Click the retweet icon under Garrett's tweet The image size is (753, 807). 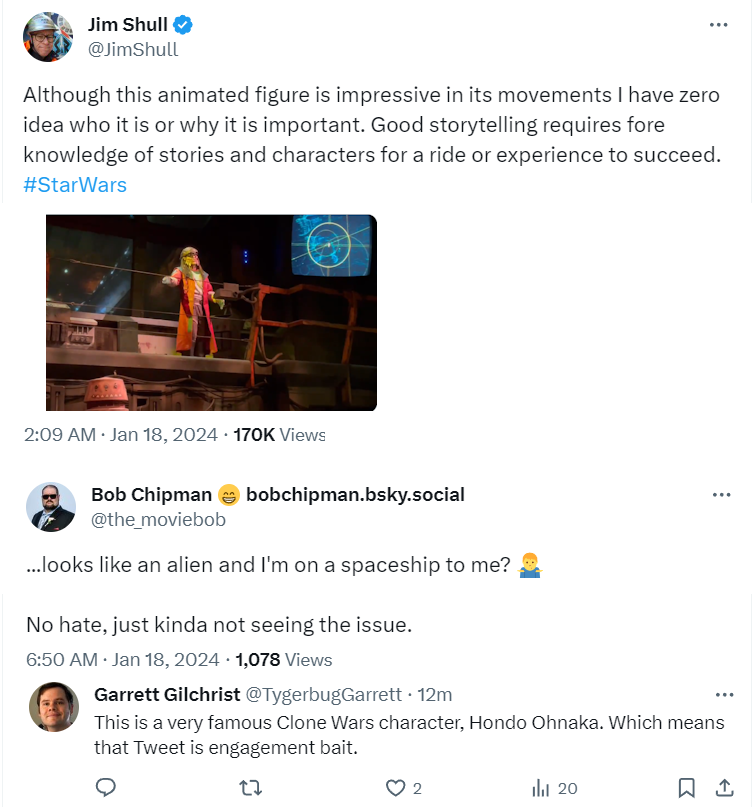(251, 787)
